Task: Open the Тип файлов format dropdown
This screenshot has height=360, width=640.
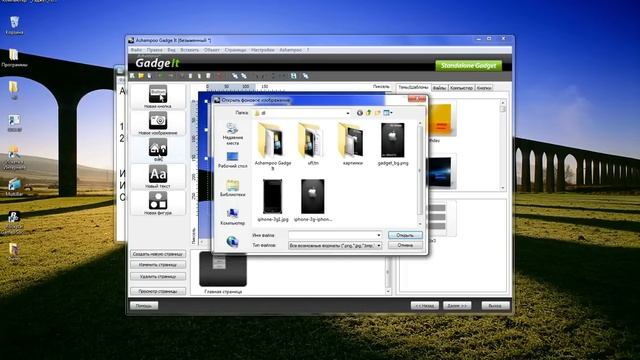Action: tap(379, 245)
